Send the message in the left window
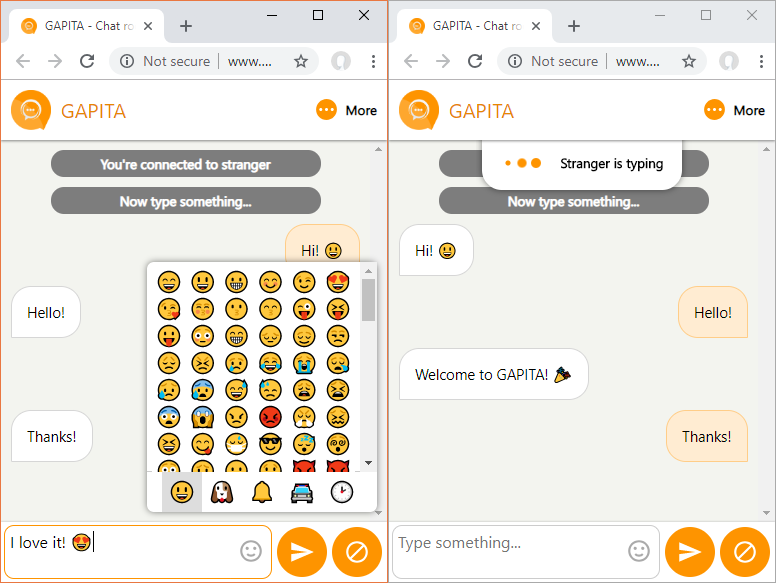Screen dimensions: 776x583 tap(302, 552)
